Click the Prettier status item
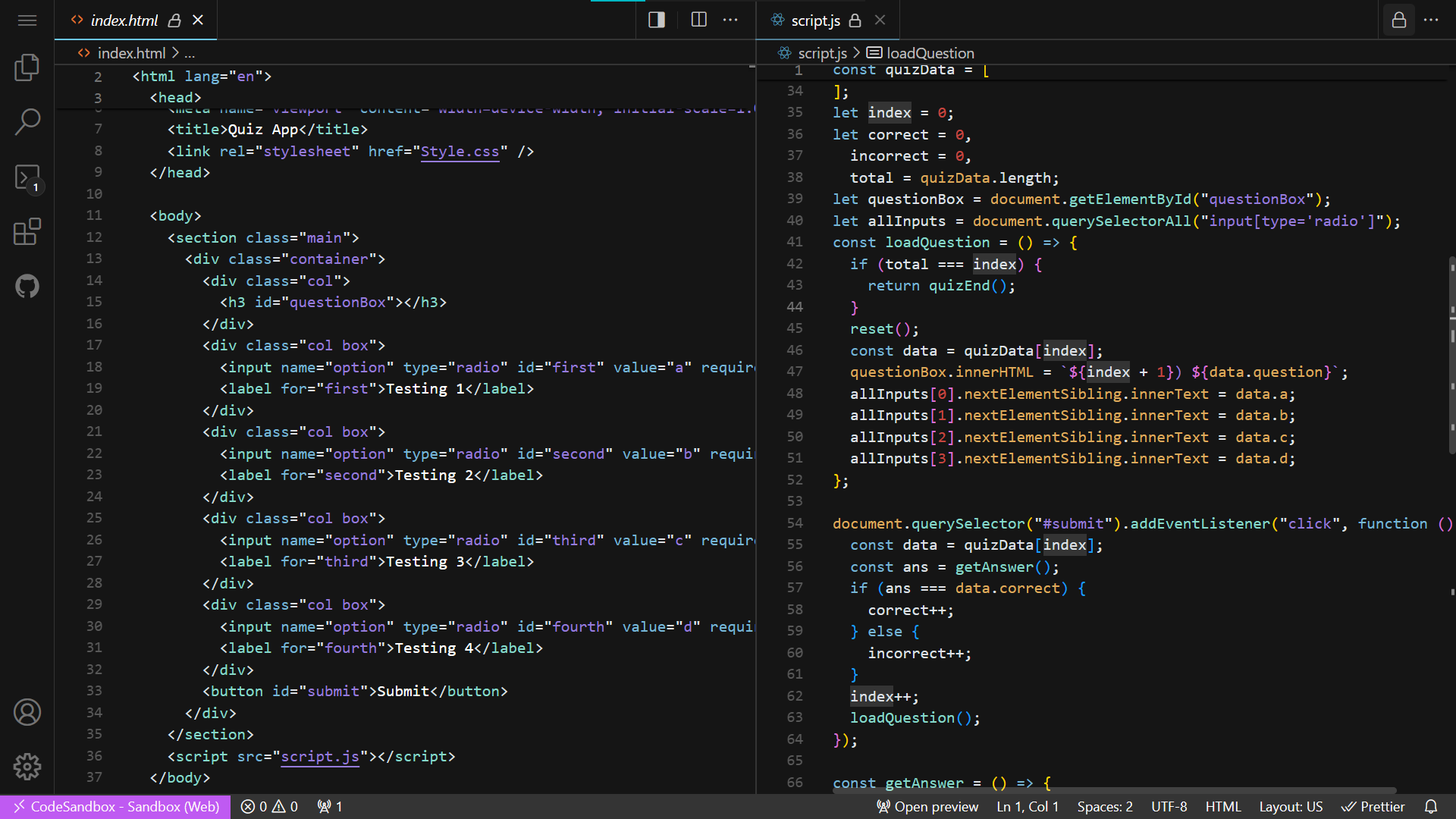Screen dimensions: 1456x819 (x=1373, y=807)
